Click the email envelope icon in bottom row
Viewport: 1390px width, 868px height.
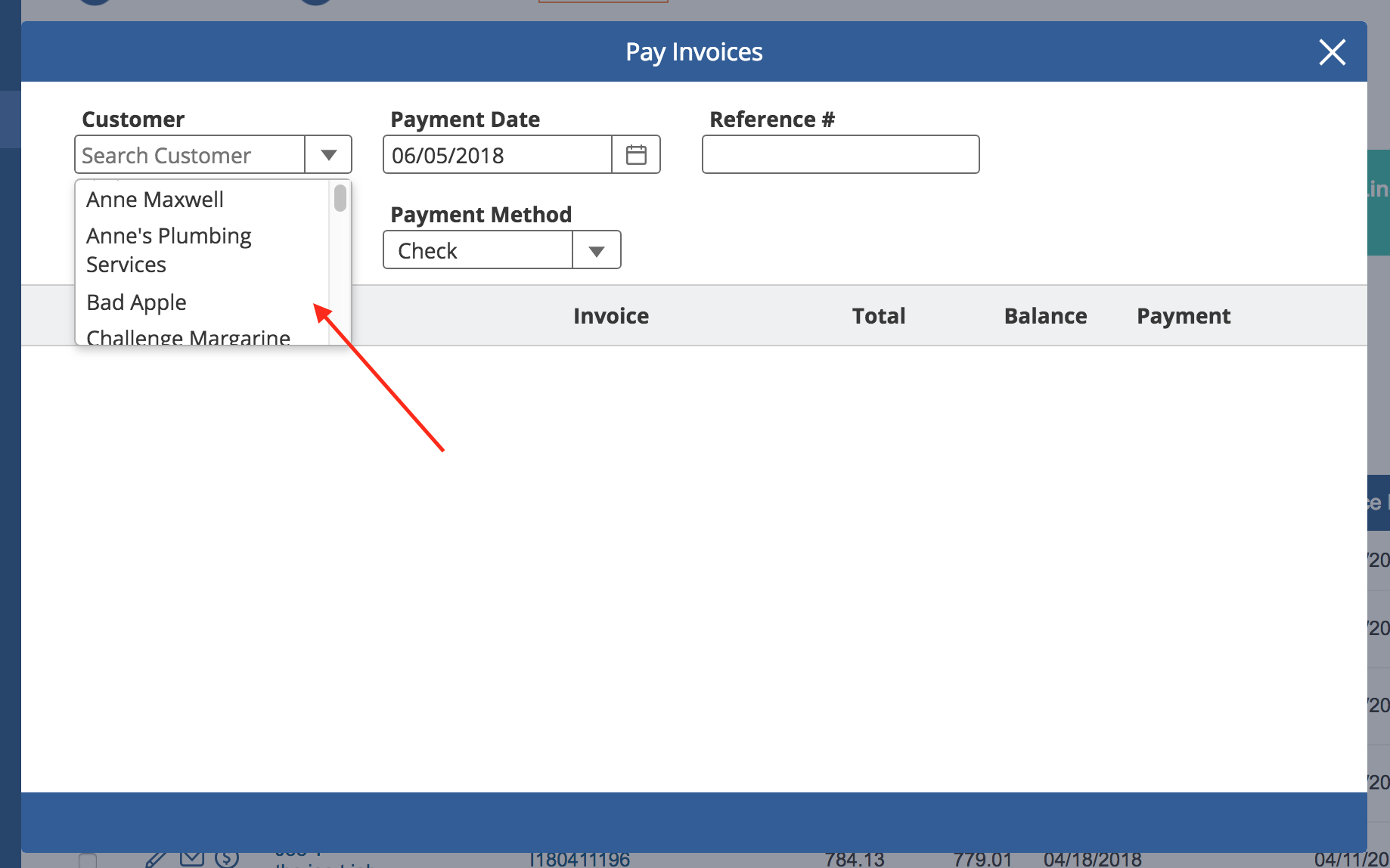coord(192,860)
